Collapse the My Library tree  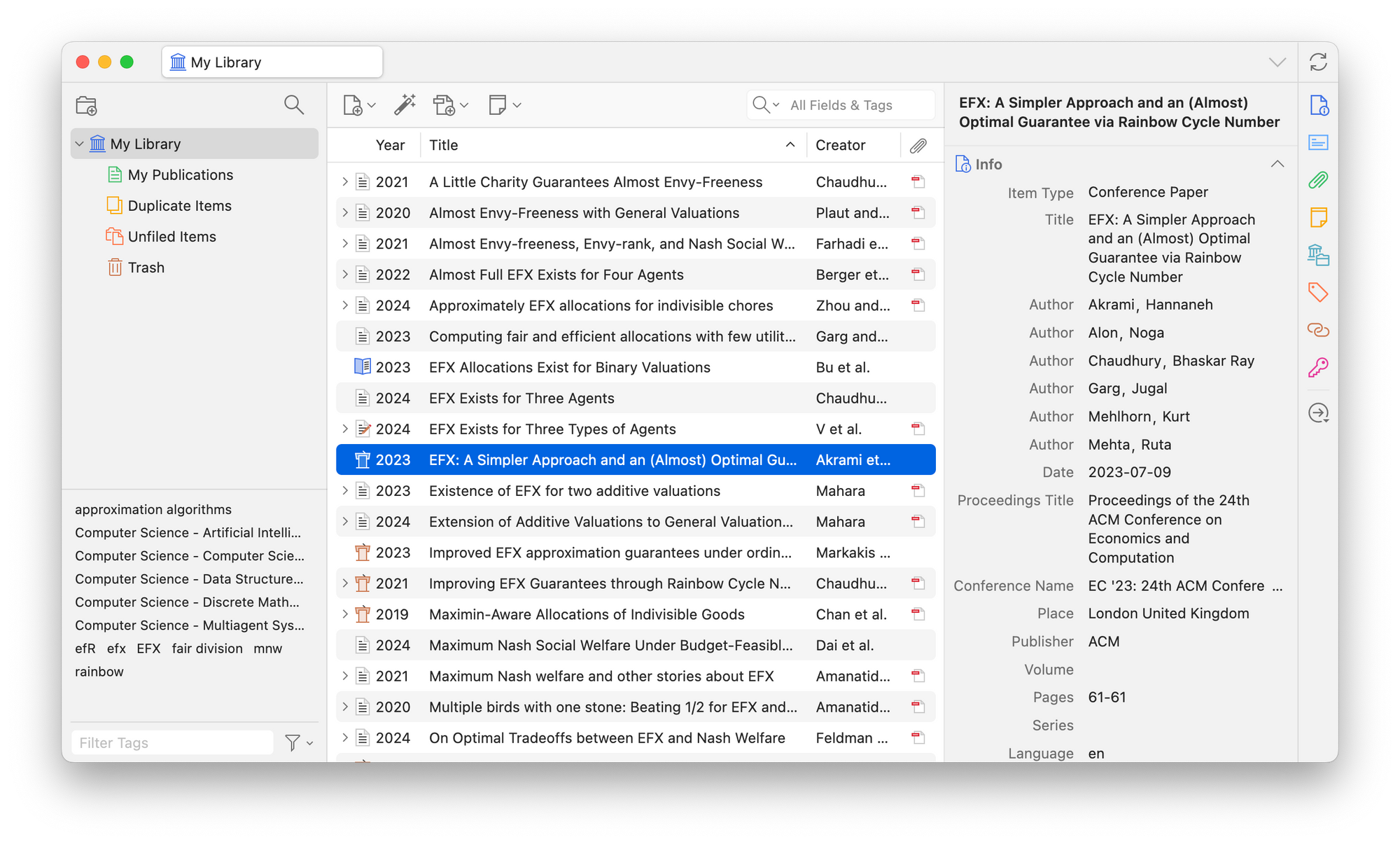click(x=80, y=144)
